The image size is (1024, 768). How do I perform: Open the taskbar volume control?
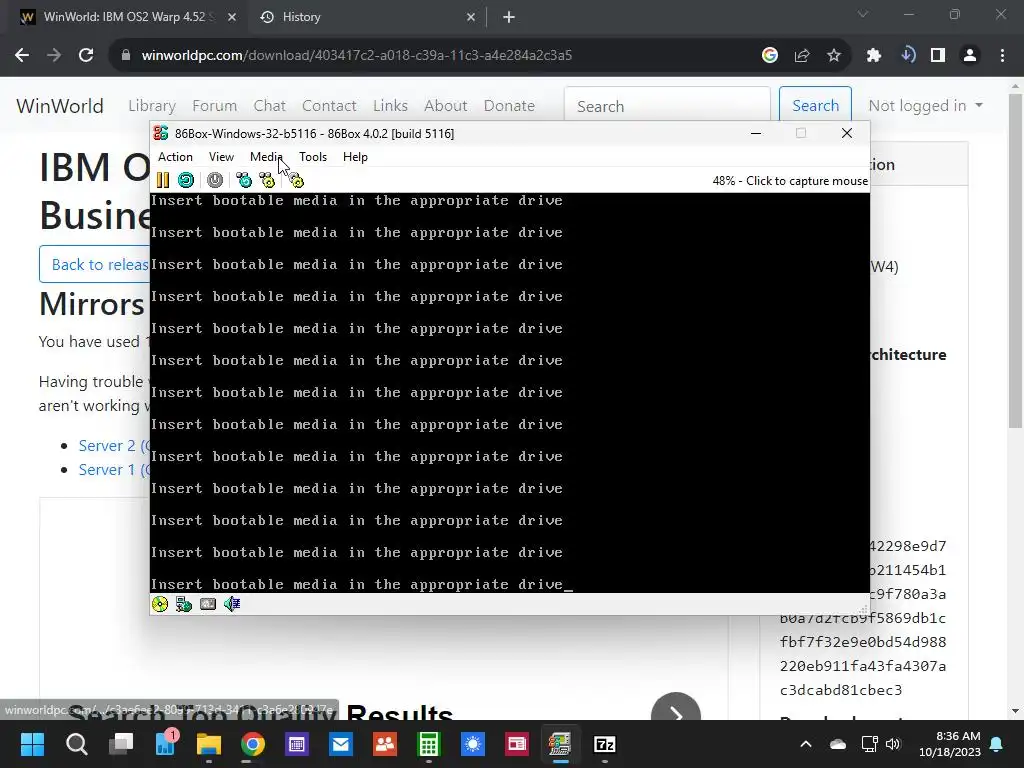[x=893, y=744]
